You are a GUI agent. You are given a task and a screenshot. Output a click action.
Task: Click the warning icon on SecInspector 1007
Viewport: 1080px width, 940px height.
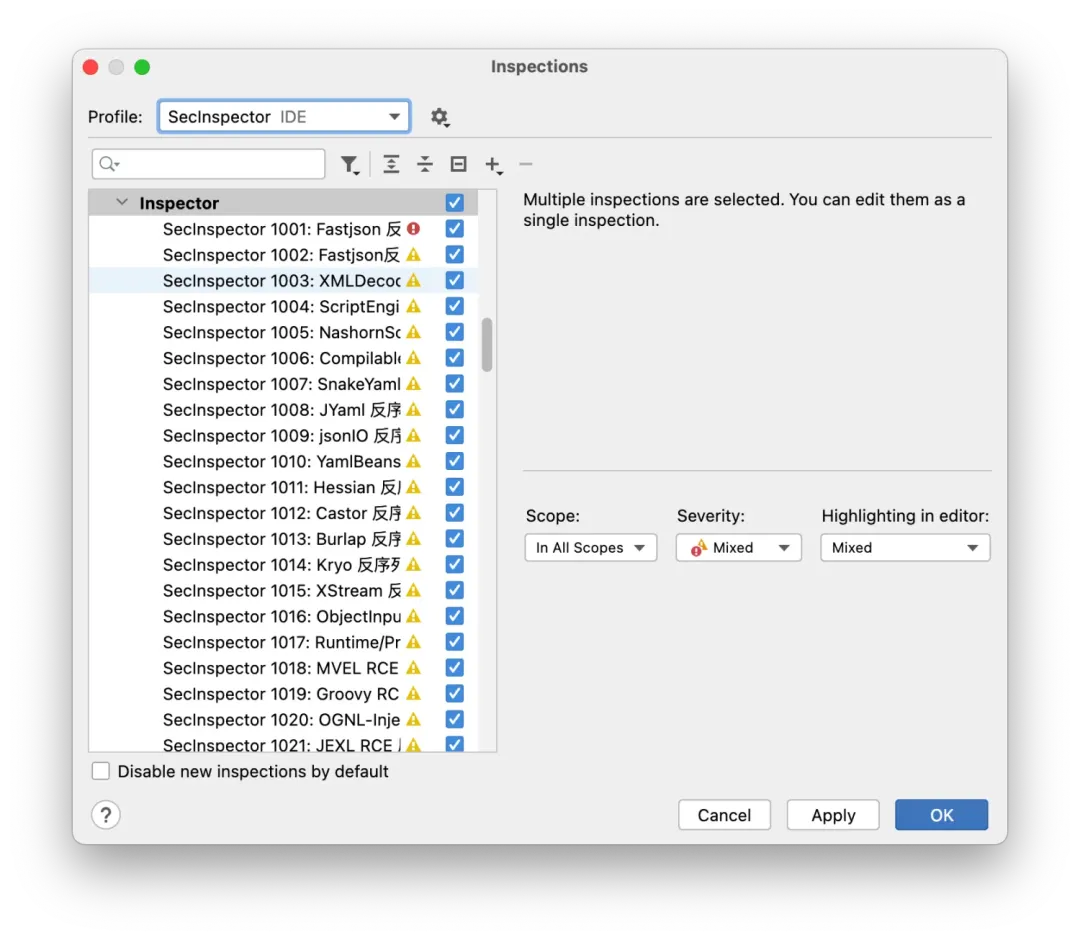413,384
